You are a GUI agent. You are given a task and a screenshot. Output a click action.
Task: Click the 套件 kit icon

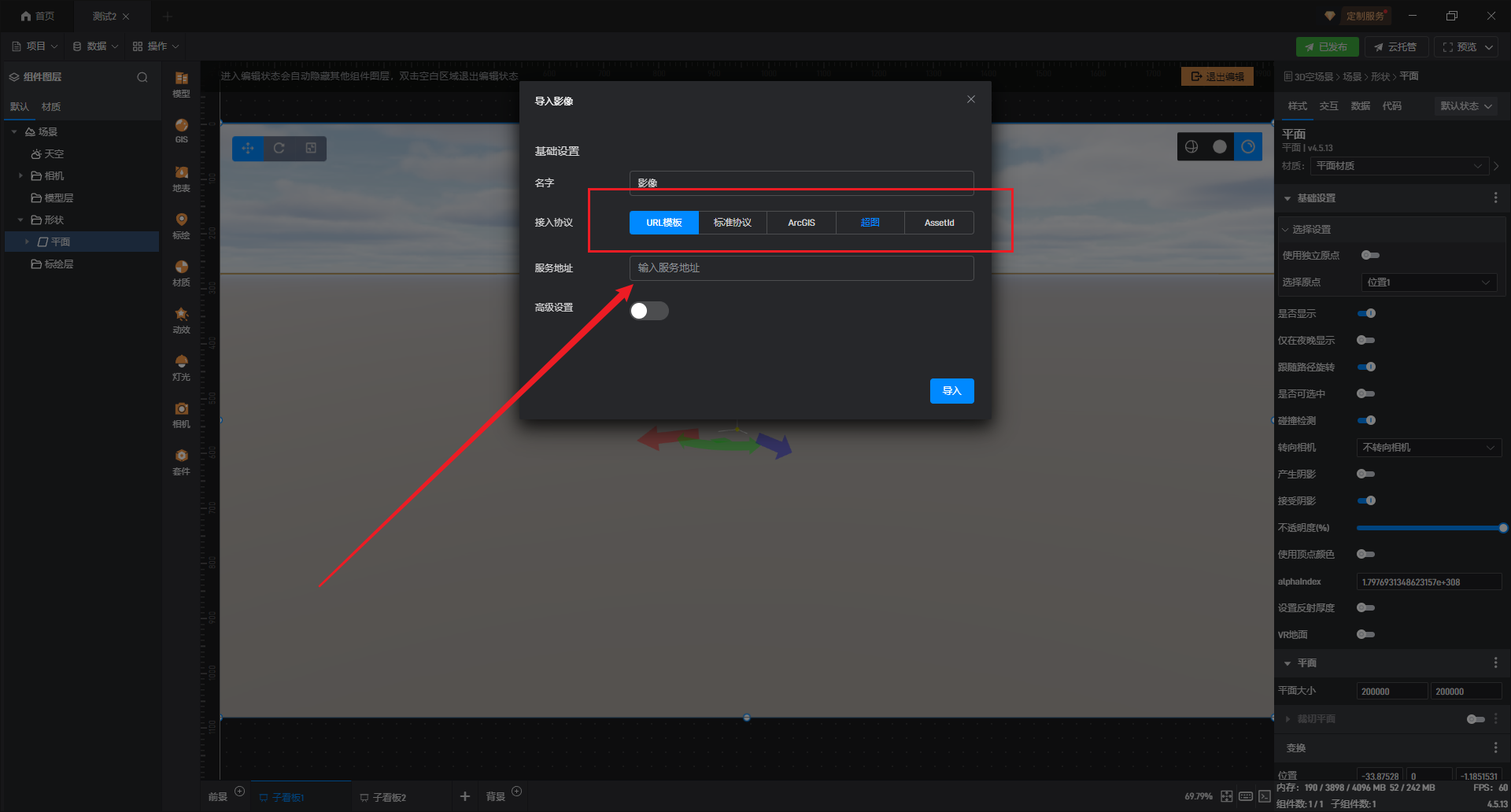181,460
